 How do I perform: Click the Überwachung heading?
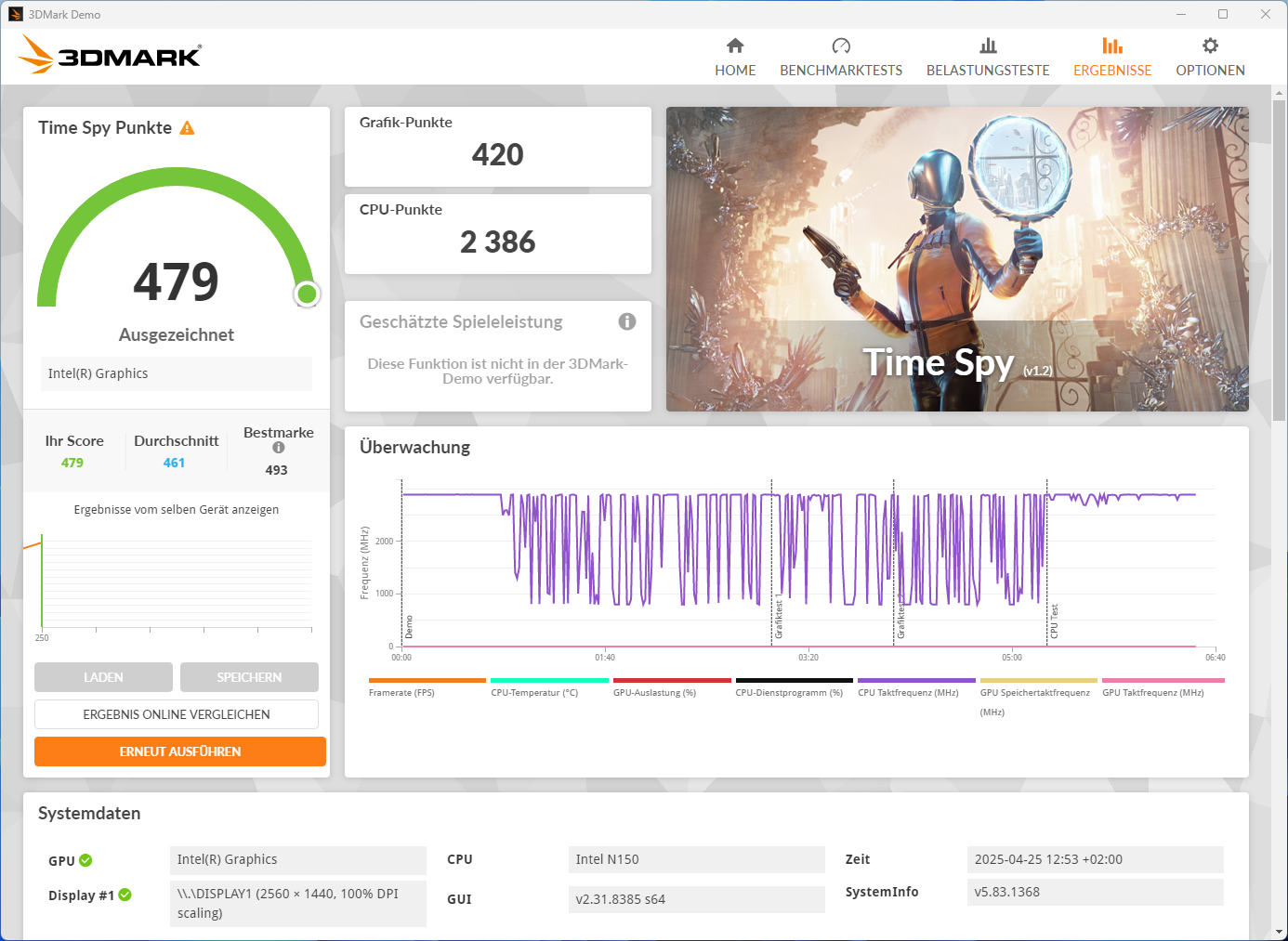414,447
